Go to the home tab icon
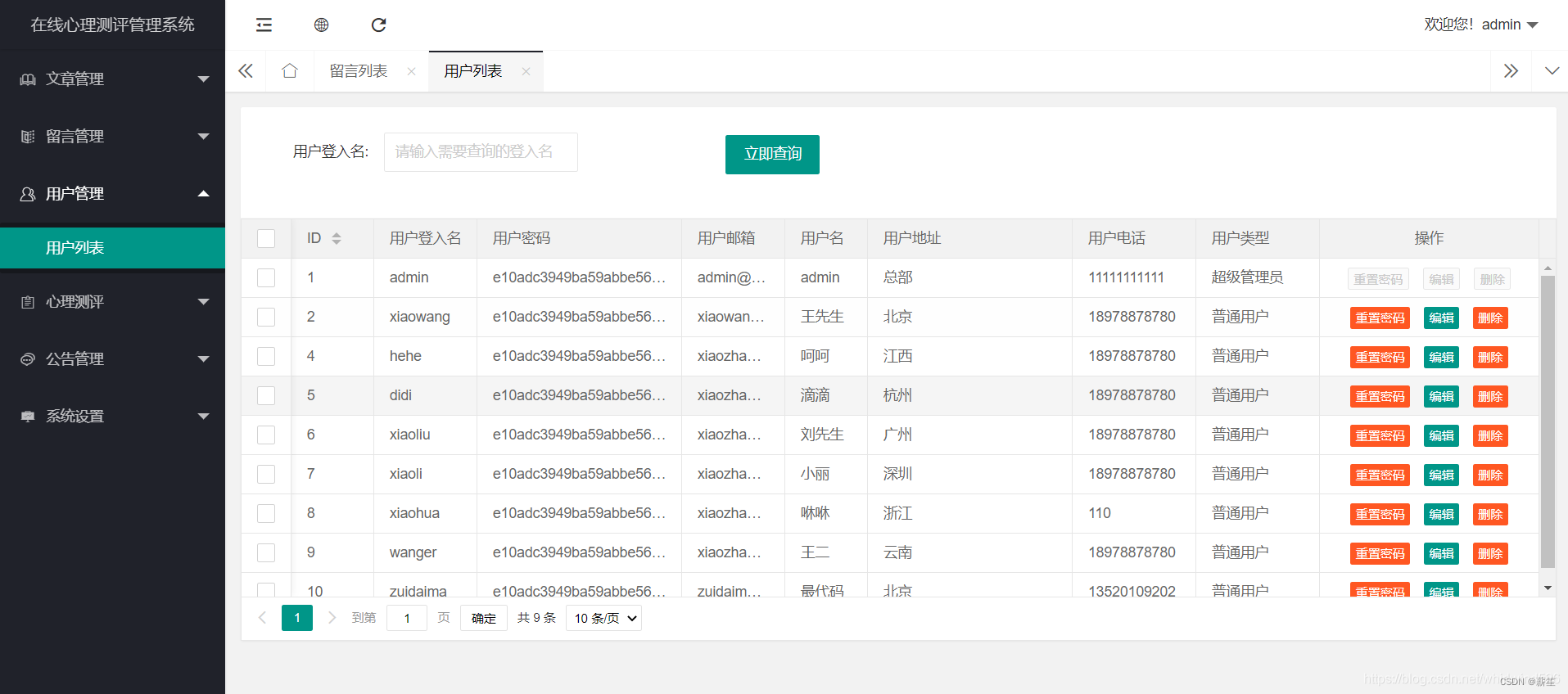 coord(290,71)
